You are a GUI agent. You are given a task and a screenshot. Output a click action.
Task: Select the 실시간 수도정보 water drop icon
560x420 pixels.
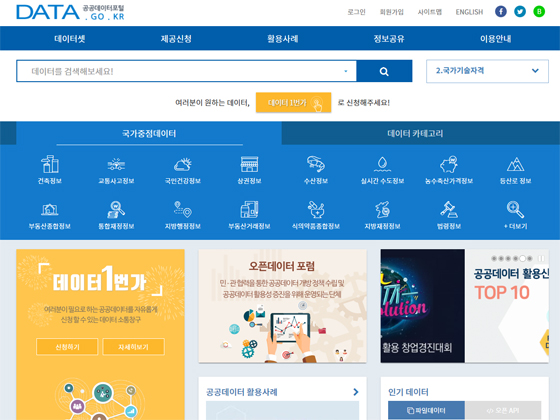[x=382, y=164]
